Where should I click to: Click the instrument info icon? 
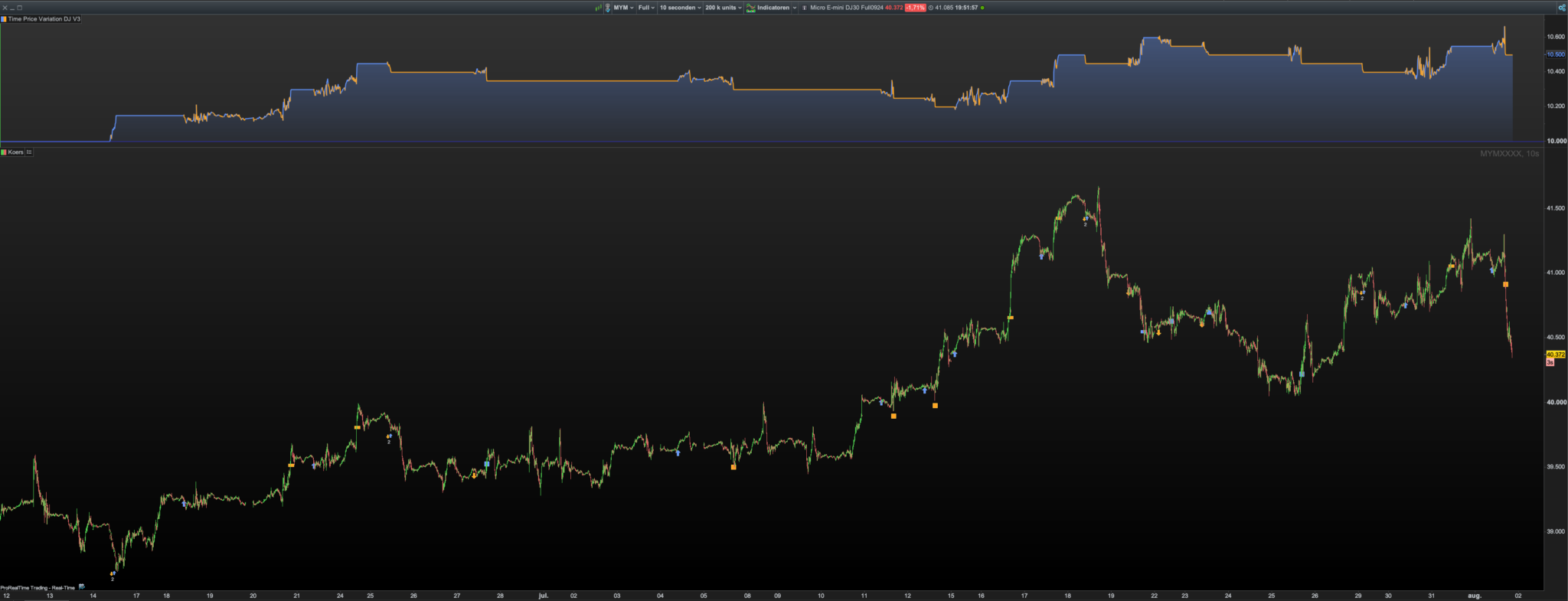pyautogui.click(x=804, y=8)
